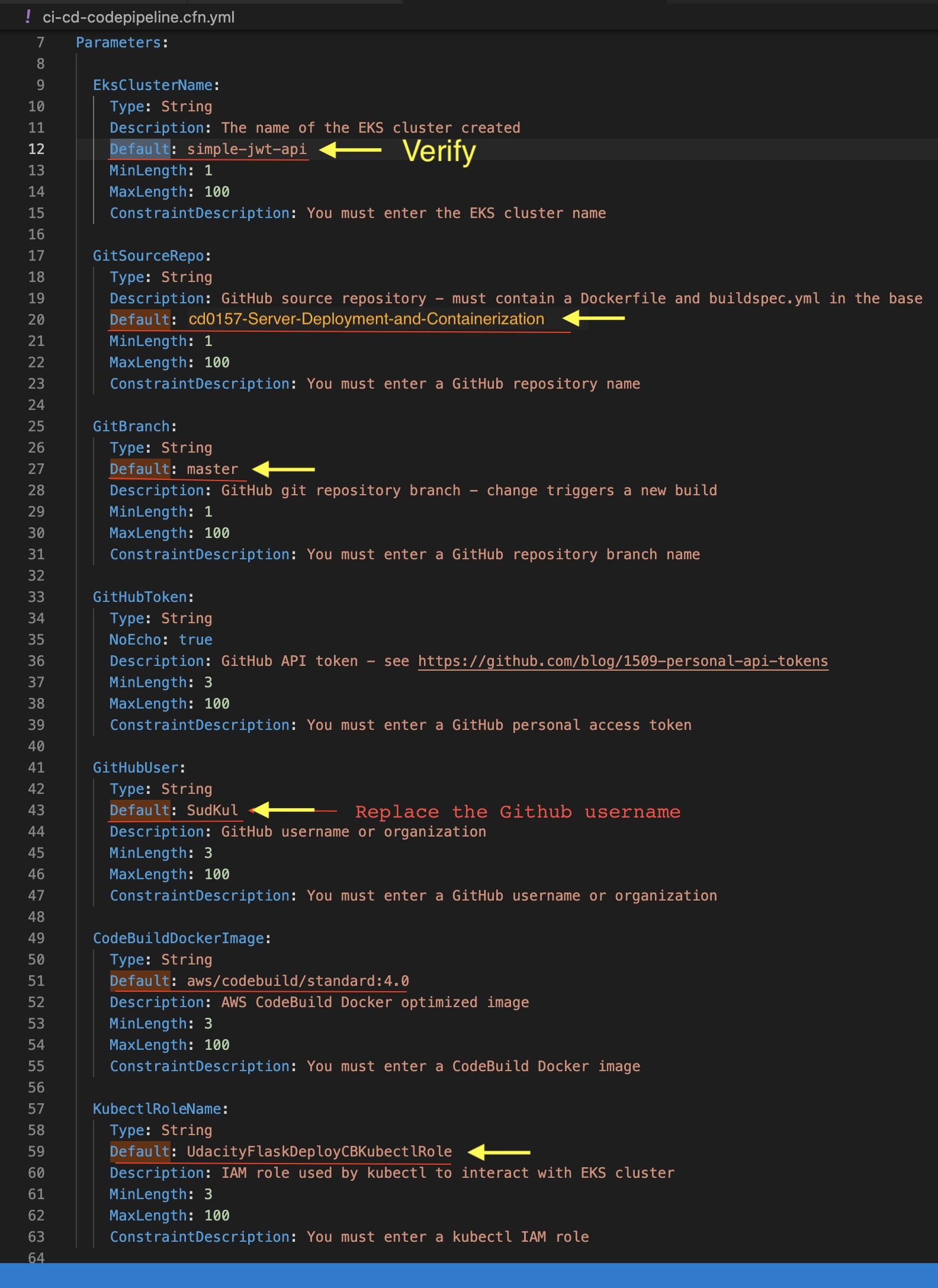Click 'repository branch name' constraint text

[606, 555]
